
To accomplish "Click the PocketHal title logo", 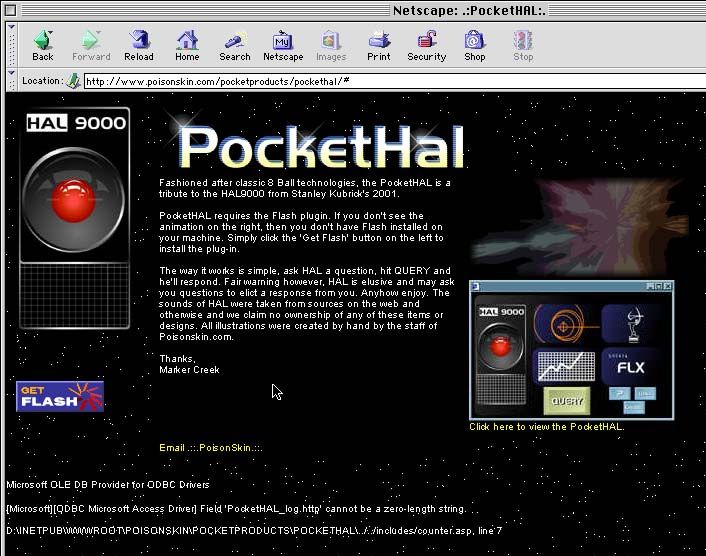I will click(320, 146).
